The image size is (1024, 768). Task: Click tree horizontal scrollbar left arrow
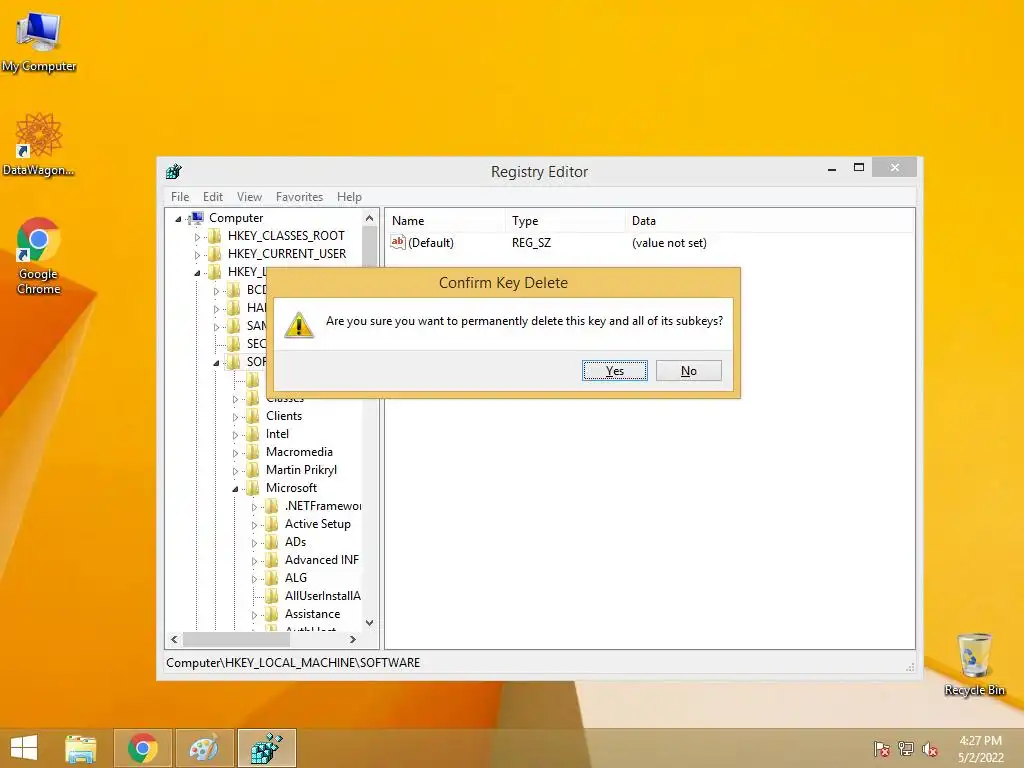(x=174, y=639)
